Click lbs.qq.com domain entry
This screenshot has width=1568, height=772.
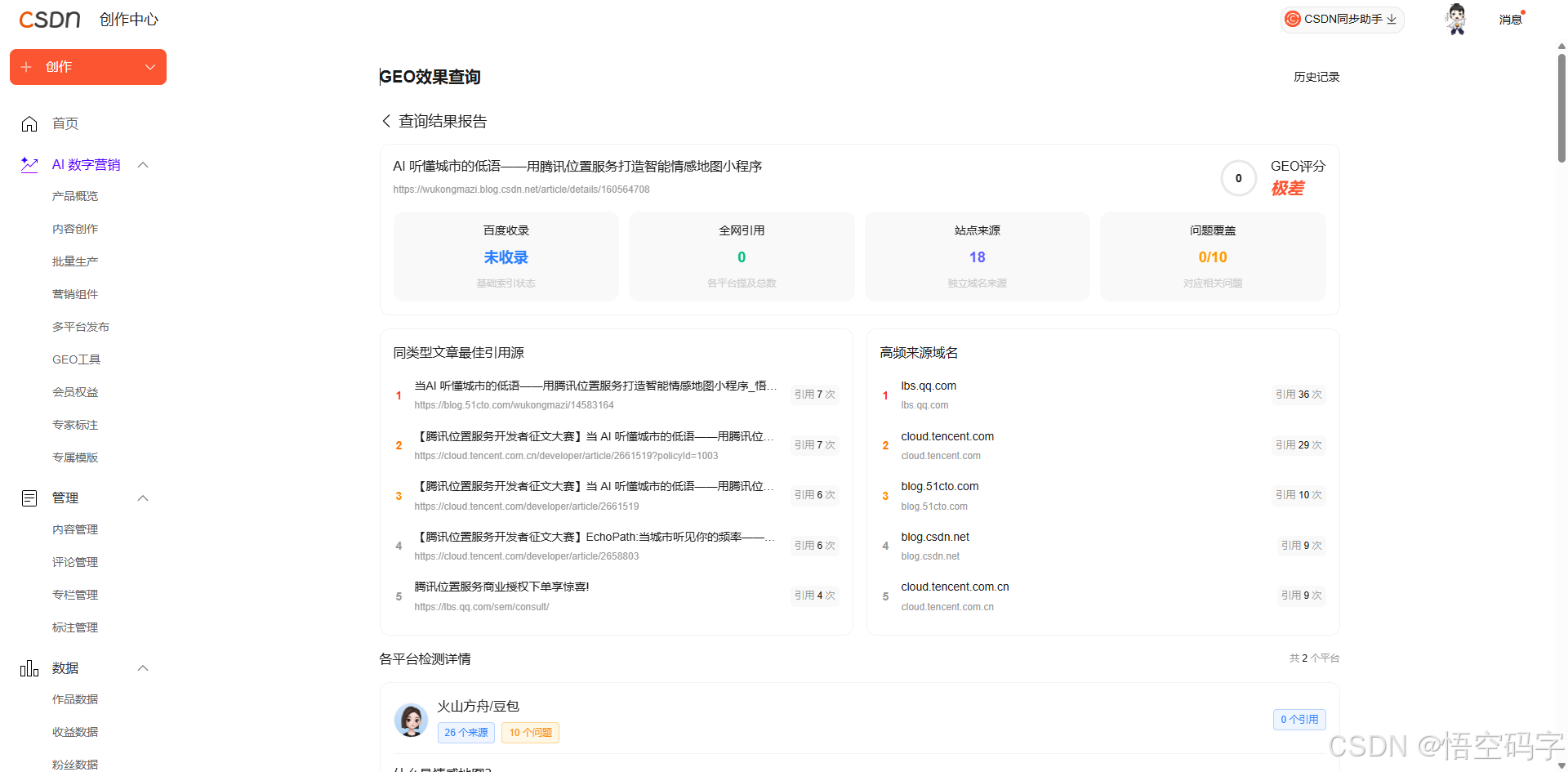(x=929, y=386)
